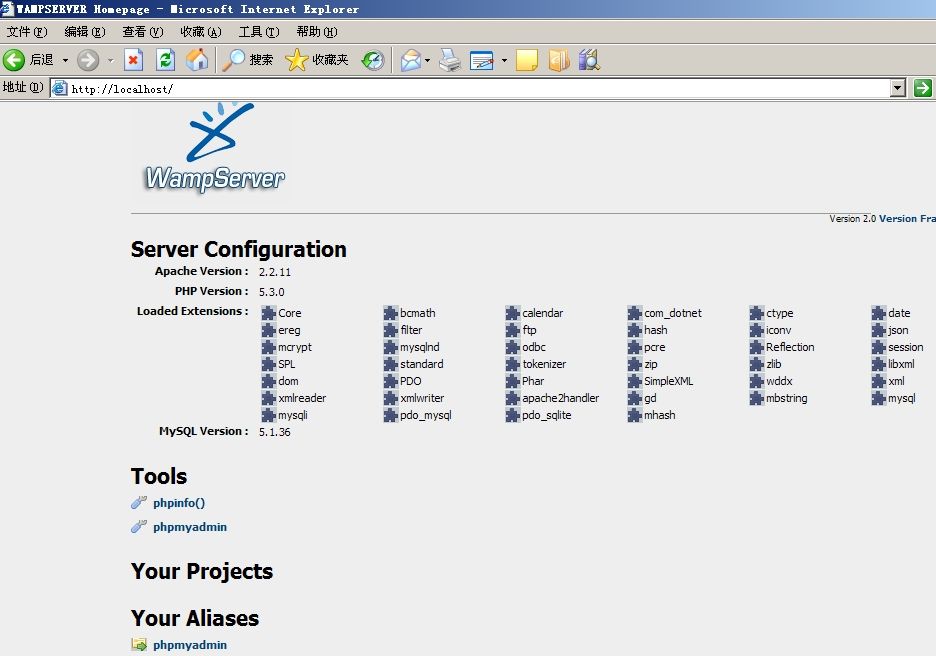Click the wrench icon beside Tools phpmyadmin
The image size is (936, 656).
pyautogui.click(x=139, y=526)
